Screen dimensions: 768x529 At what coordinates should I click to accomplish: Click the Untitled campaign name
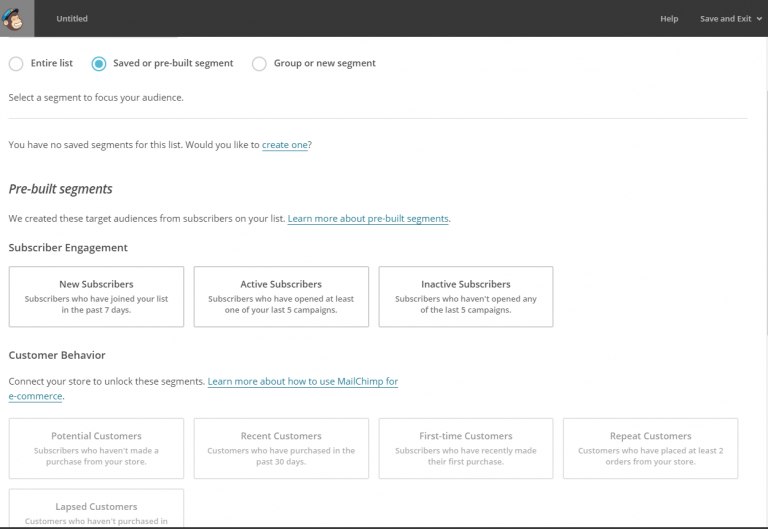[72, 18]
